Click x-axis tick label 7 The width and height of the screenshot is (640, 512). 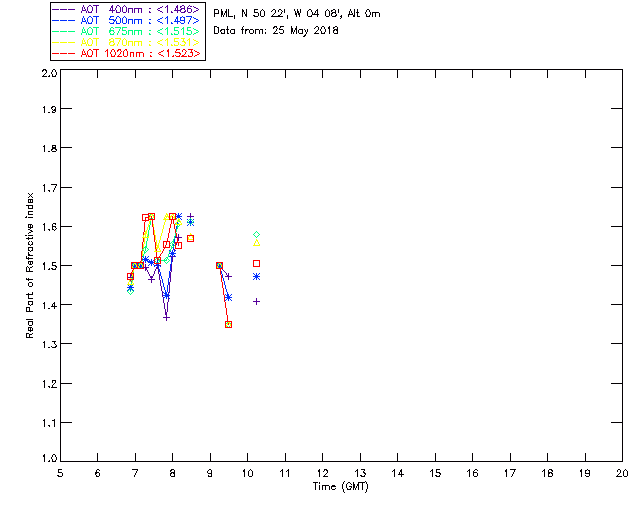[x=135, y=473]
